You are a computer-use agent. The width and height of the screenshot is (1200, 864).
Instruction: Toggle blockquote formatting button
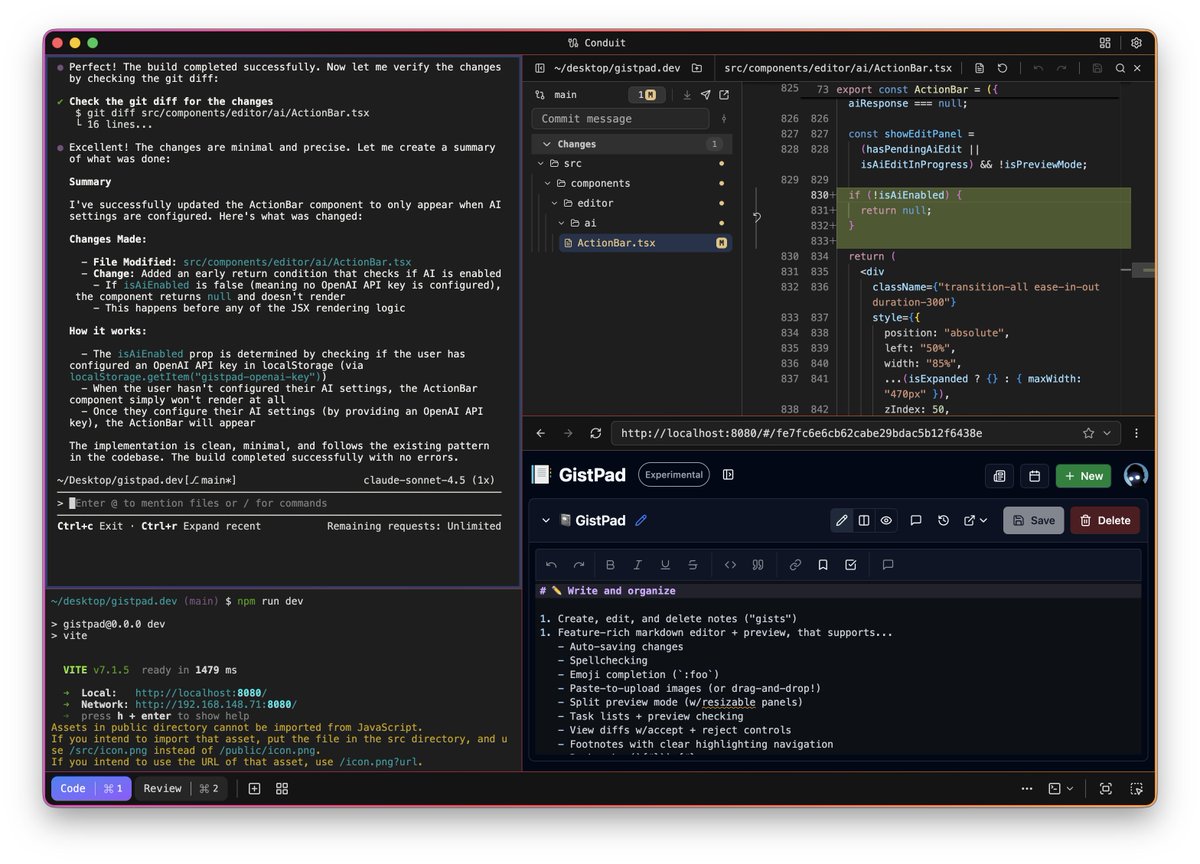(x=758, y=565)
